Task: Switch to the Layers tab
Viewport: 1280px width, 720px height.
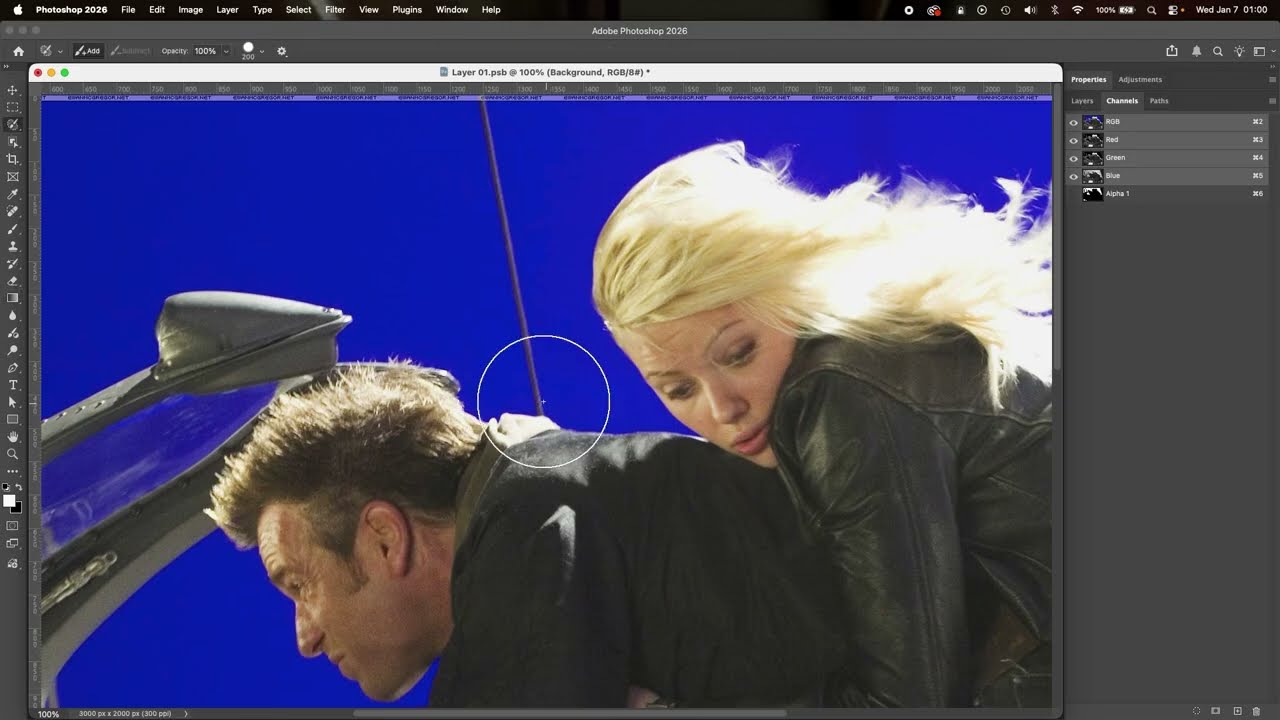Action: click(1082, 101)
